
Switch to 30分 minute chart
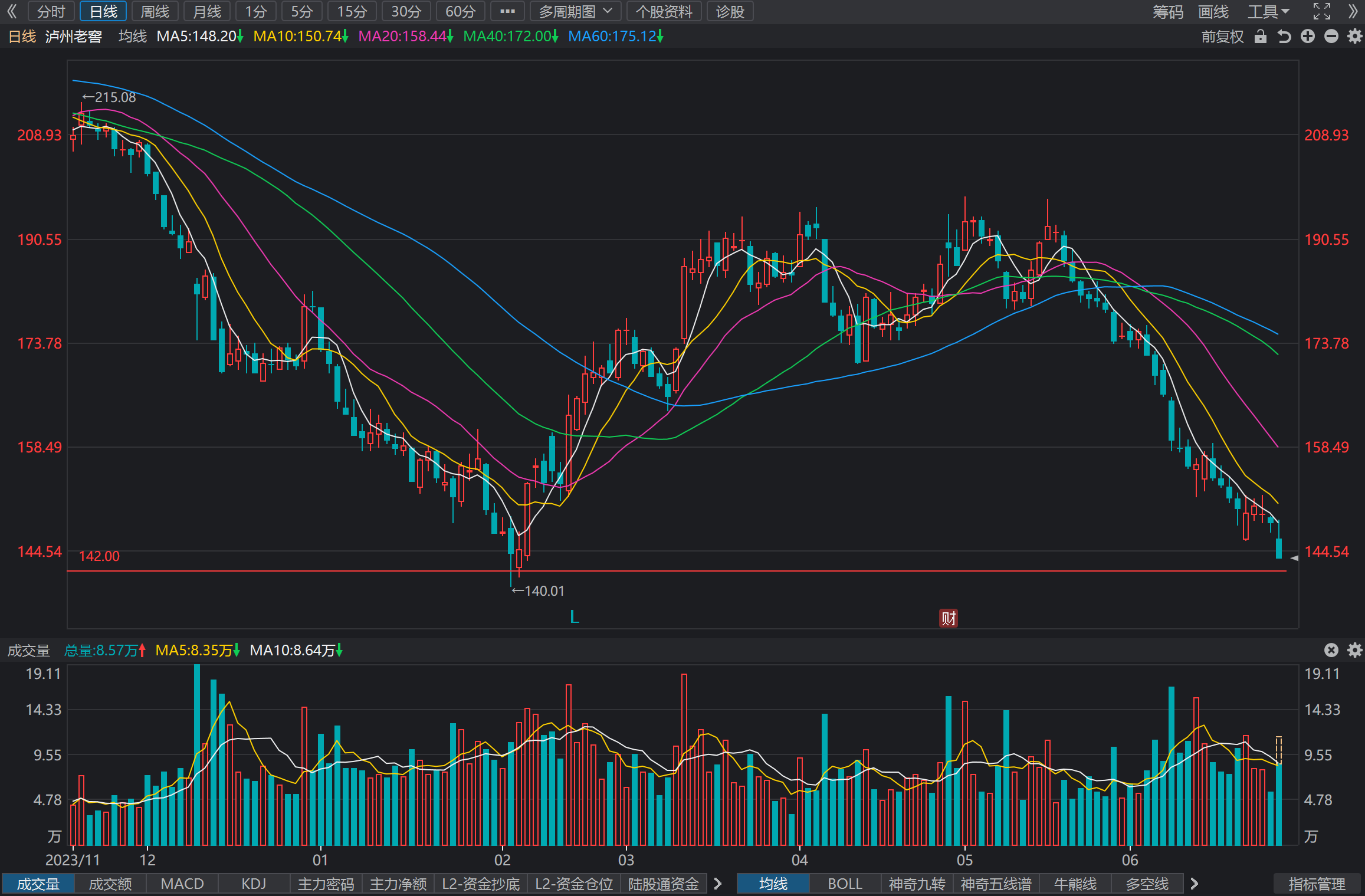click(x=406, y=11)
